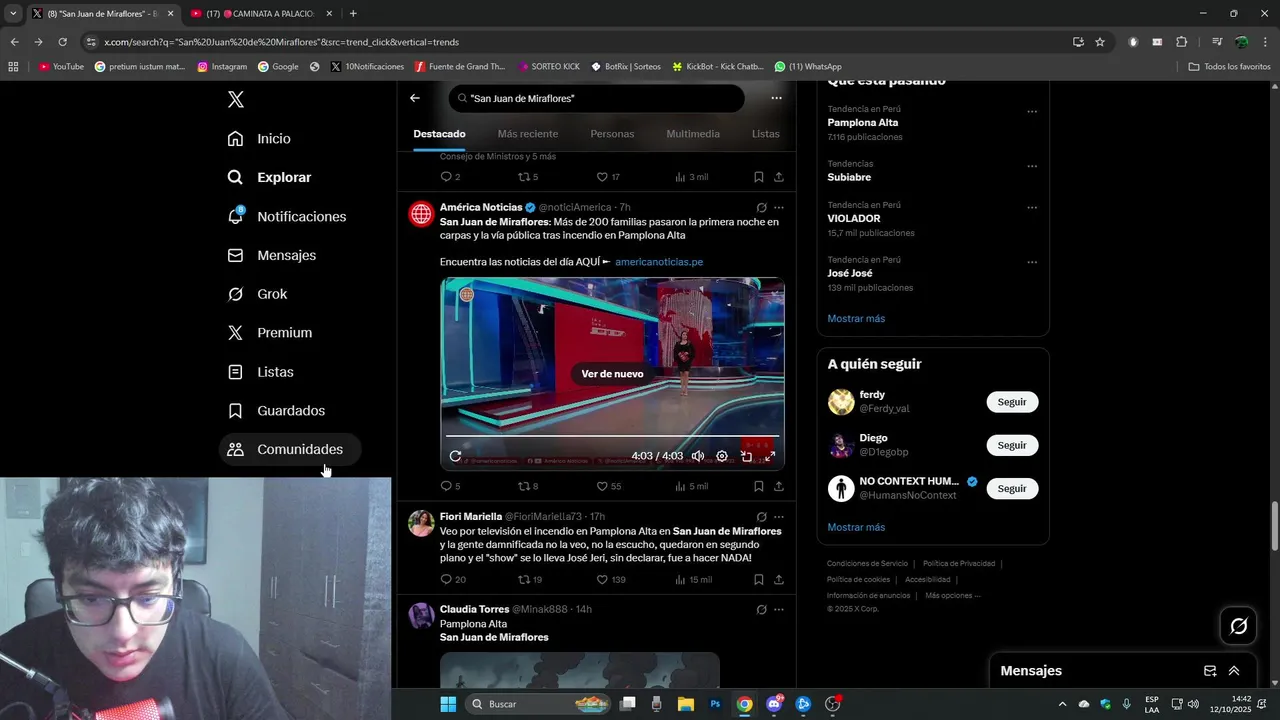This screenshot has width=1280, height=720.
Task: Replay video with circular arrow icon
Action: [455, 456]
